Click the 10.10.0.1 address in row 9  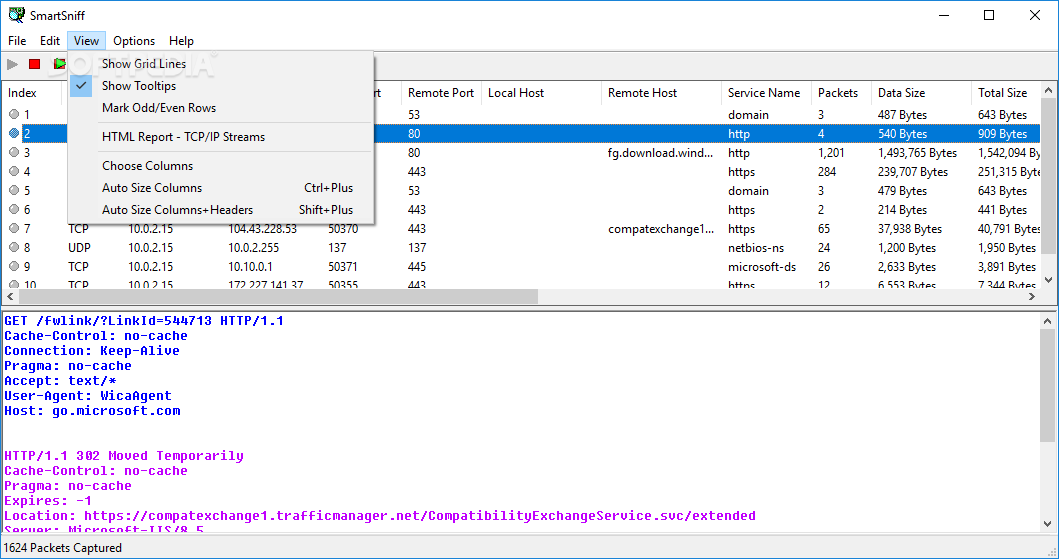point(250,267)
